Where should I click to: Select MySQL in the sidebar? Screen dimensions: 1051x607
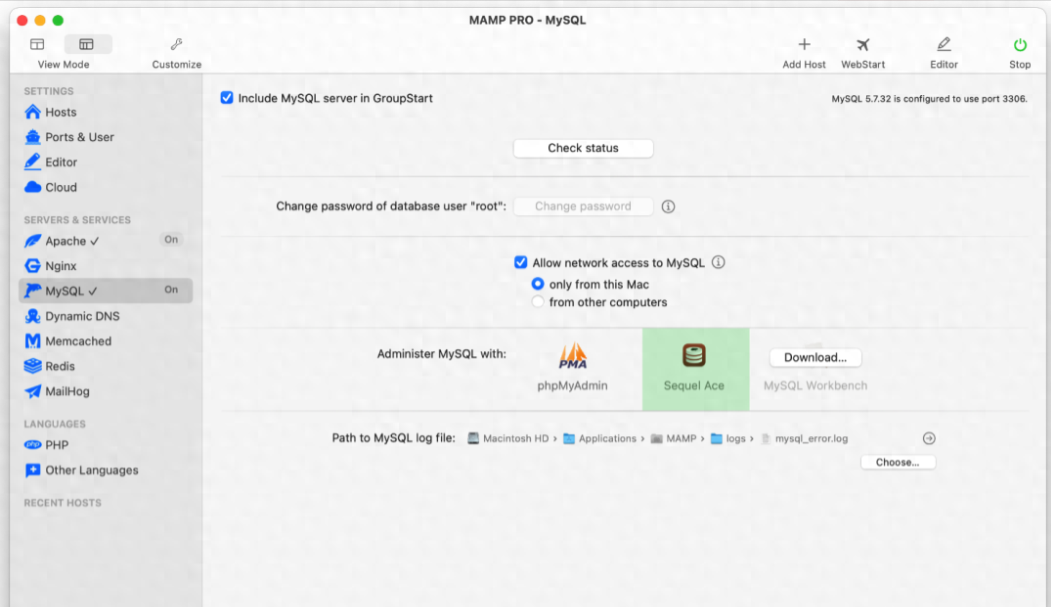(106, 291)
